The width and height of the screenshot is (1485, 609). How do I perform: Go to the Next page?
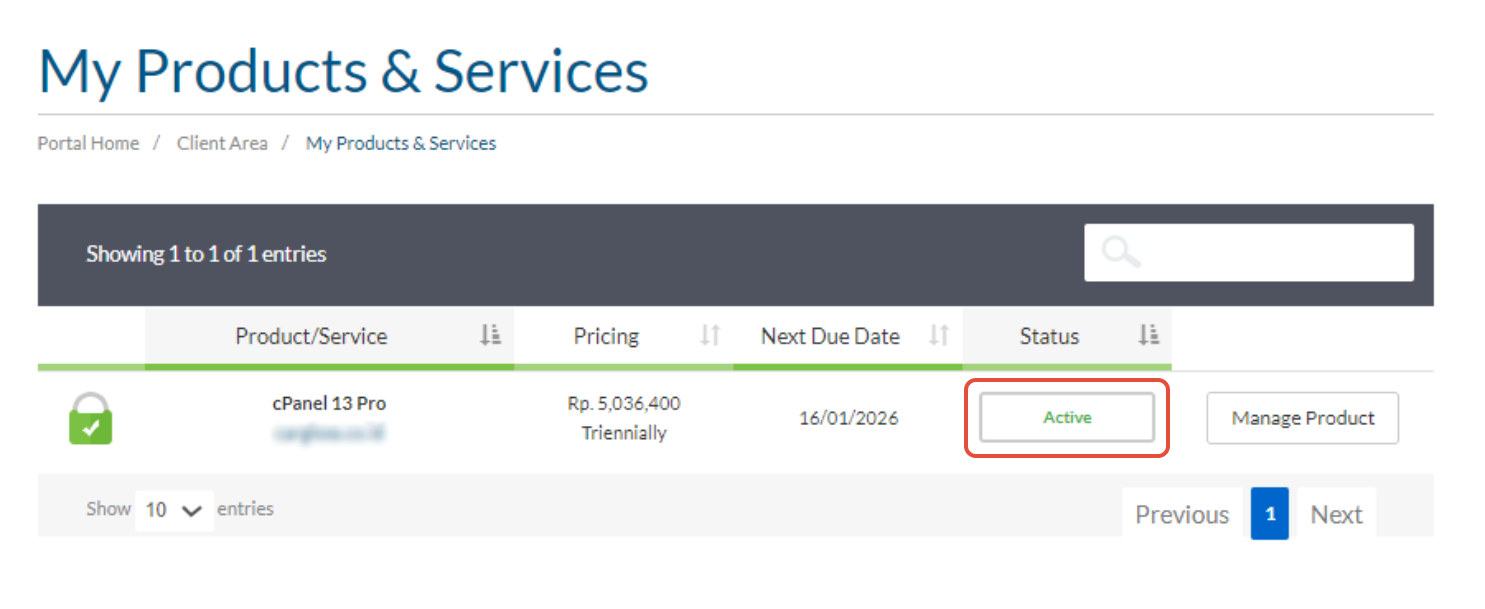[x=1336, y=514]
